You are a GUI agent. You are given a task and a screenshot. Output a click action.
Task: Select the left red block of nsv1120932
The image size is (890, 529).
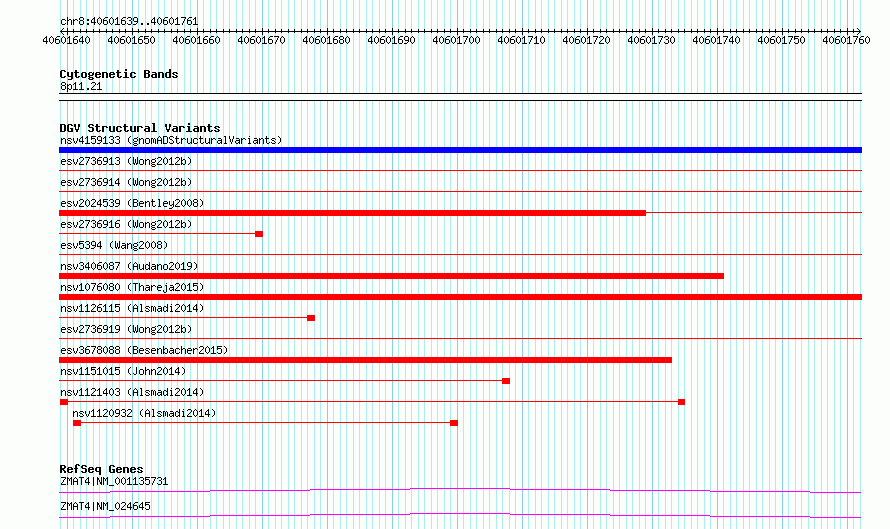pos(77,423)
